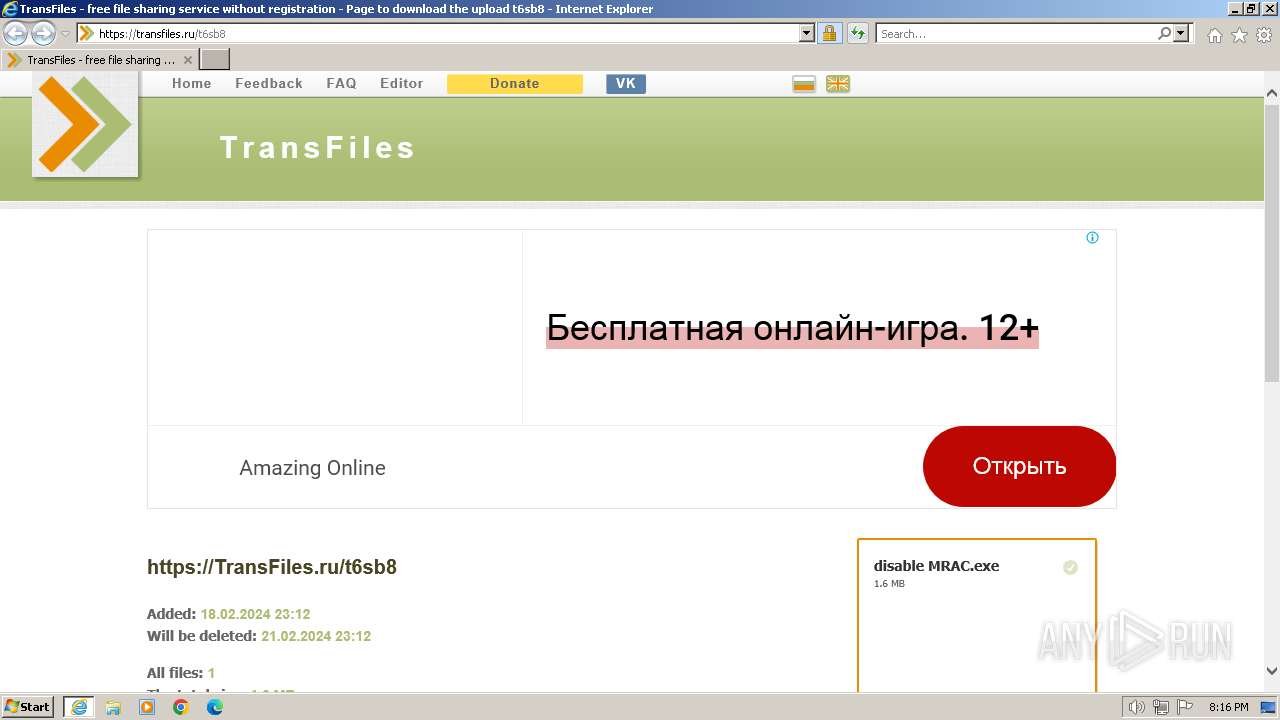This screenshot has height=720, width=1280.
Task: Launch Chrome from the taskbar
Action: (x=181, y=707)
